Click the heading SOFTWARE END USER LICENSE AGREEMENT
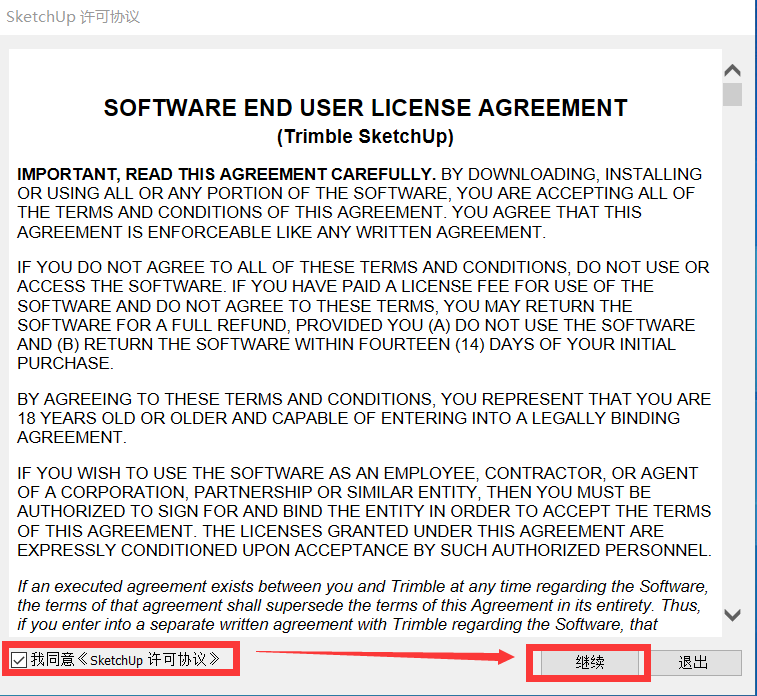Image resolution: width=757 pixels, height=696 pixels. (365, 108)
